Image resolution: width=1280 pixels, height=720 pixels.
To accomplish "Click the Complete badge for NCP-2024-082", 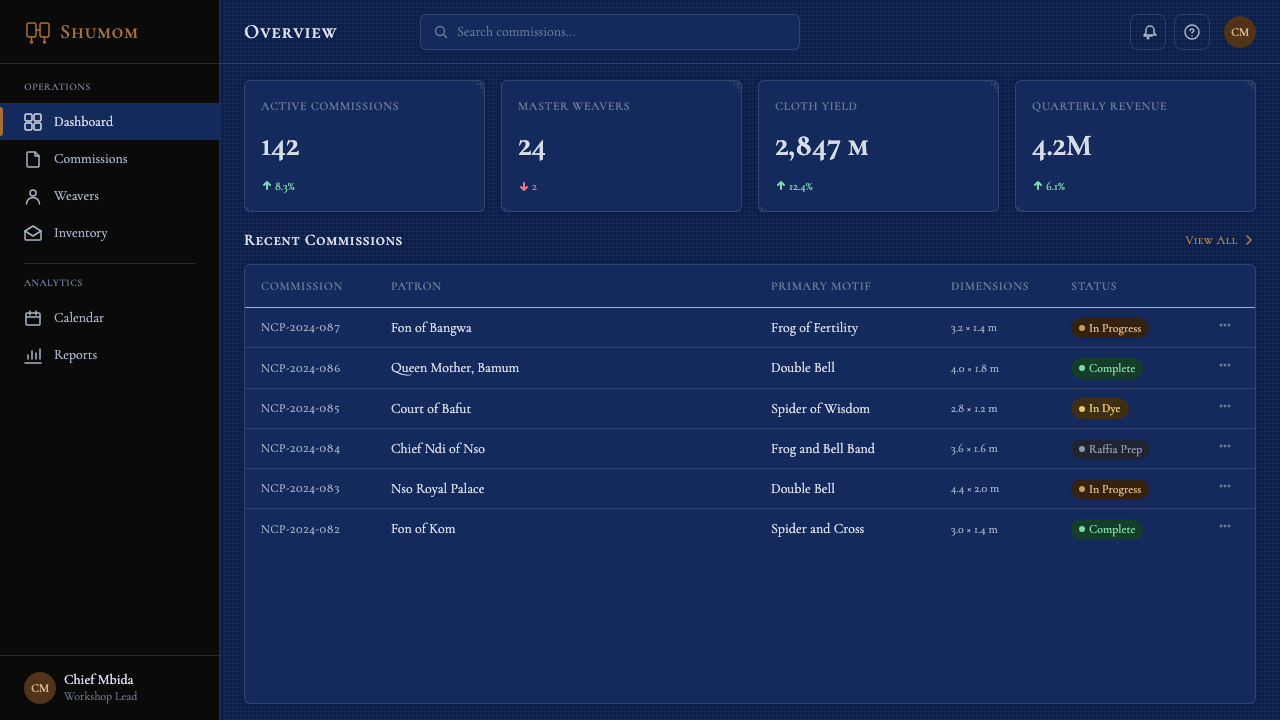I will [1107, 529].
